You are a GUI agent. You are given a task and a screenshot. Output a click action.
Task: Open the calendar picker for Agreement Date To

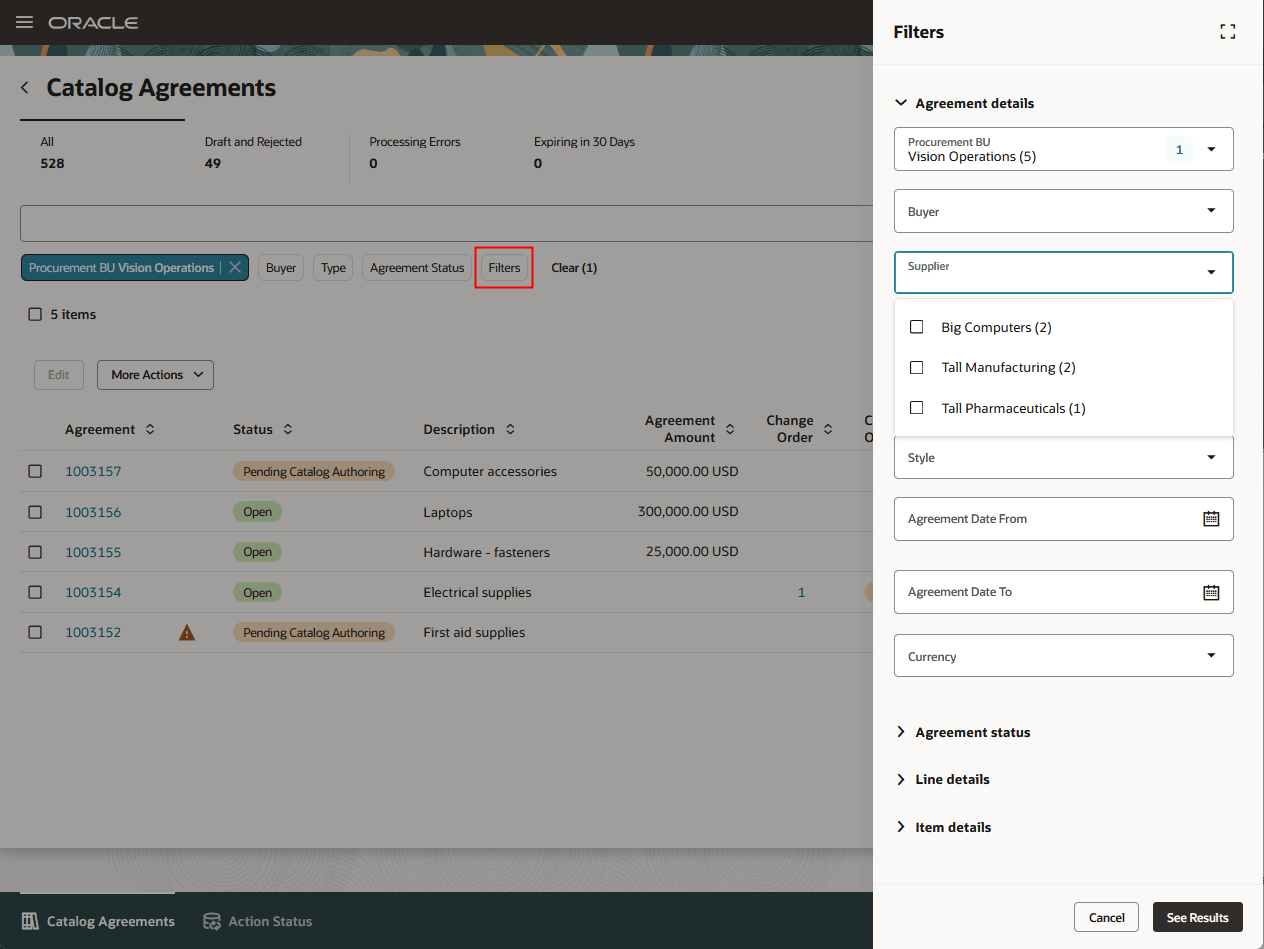[x=1211, y=591]
